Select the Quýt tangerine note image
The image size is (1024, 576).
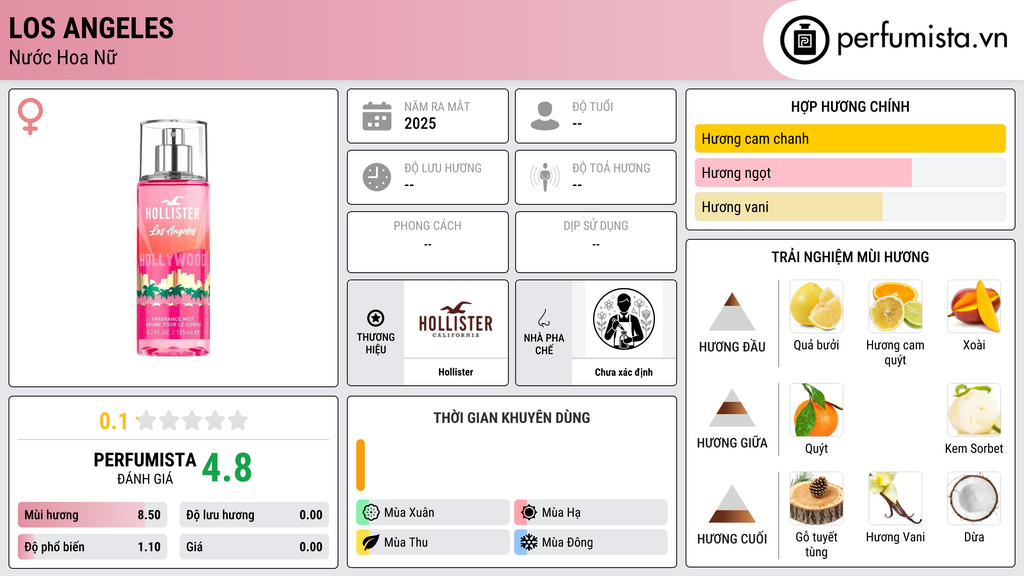816,410
